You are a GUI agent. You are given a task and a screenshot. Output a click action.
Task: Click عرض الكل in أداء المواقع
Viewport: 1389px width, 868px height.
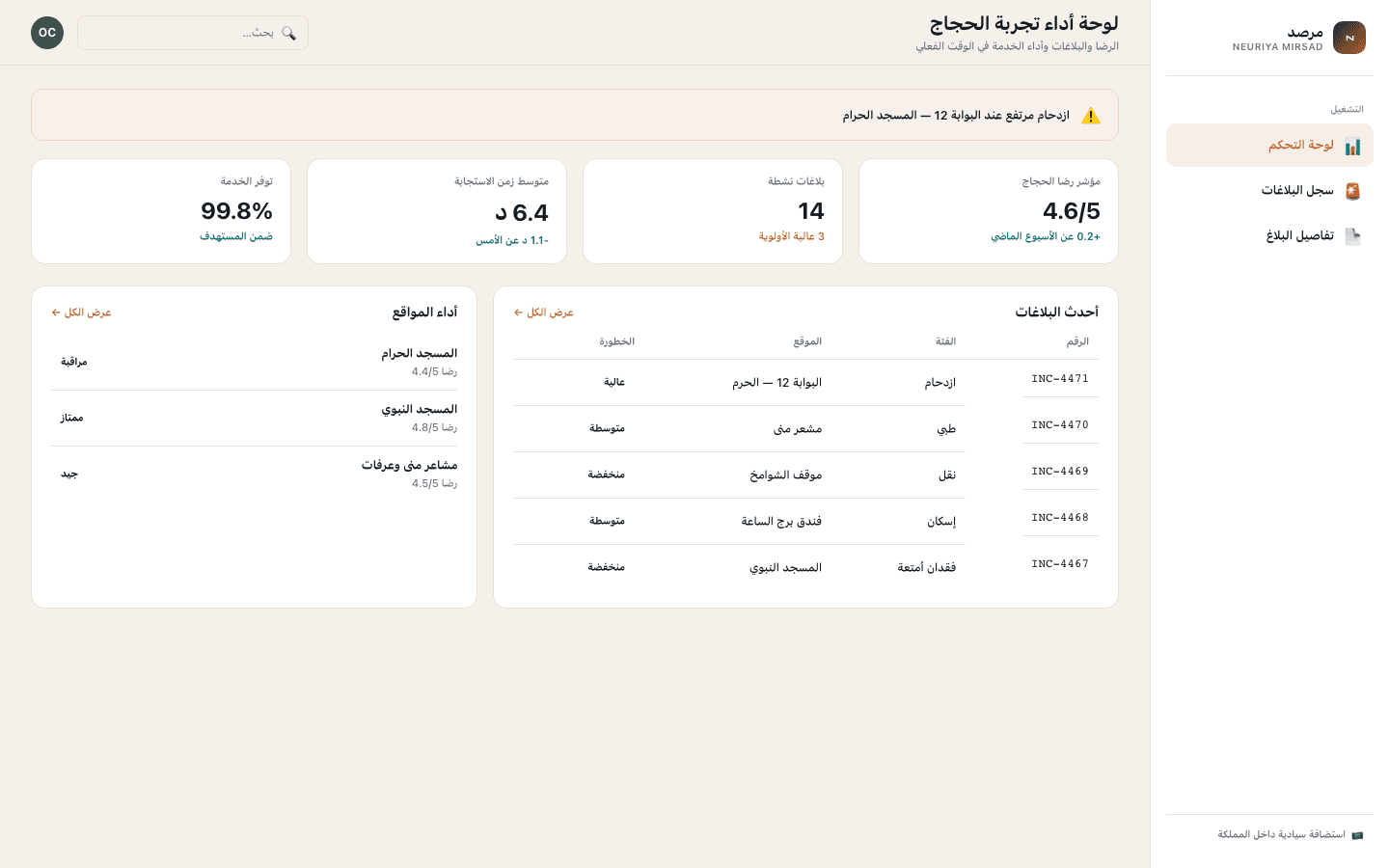81,312
